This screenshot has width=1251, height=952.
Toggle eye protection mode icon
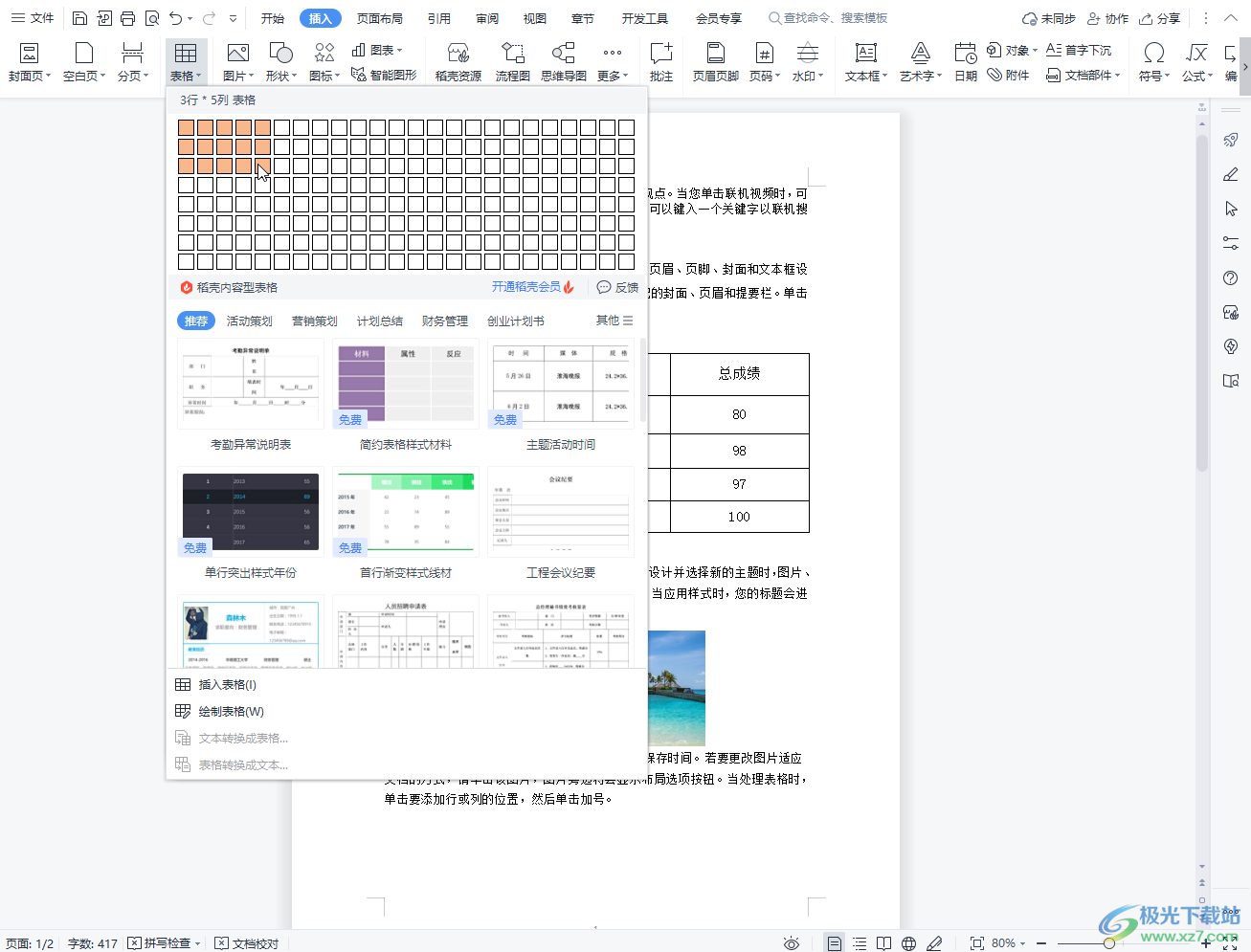point(792,943)
